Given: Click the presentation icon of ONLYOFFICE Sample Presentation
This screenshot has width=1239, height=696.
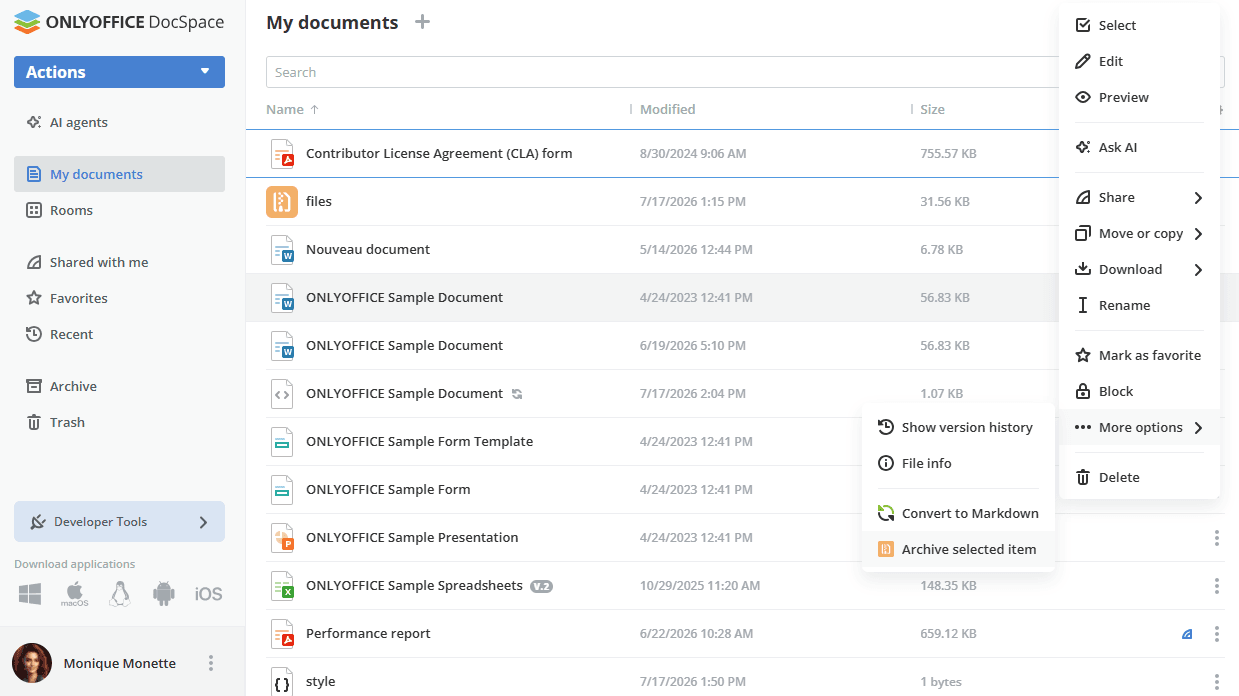Looking at the screenshot, I should coord(282,538).
